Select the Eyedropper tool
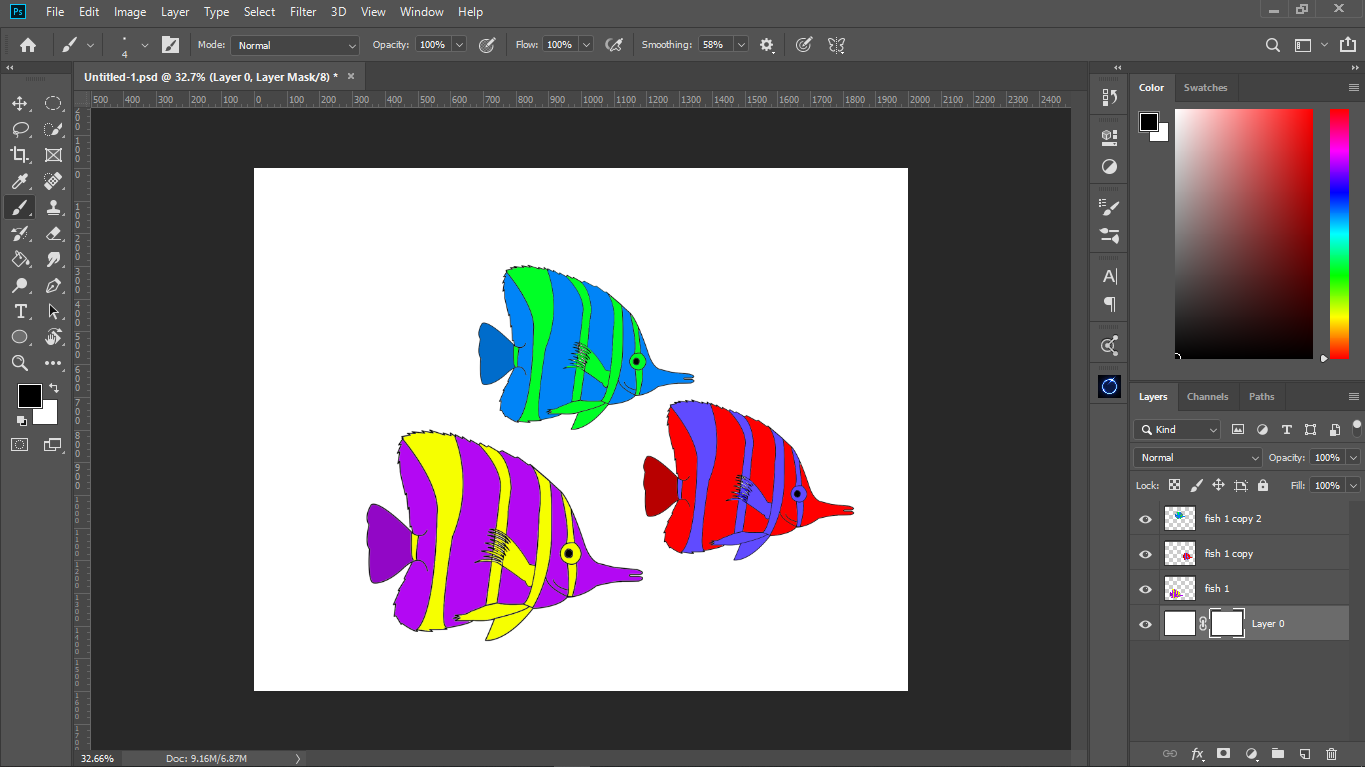Screen dimensions: 1365x767 pyautogui.click(x=19, y=181)
